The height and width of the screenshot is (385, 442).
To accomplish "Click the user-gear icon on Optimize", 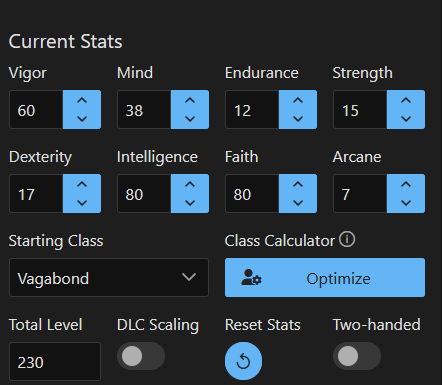I will pos(251,277).
